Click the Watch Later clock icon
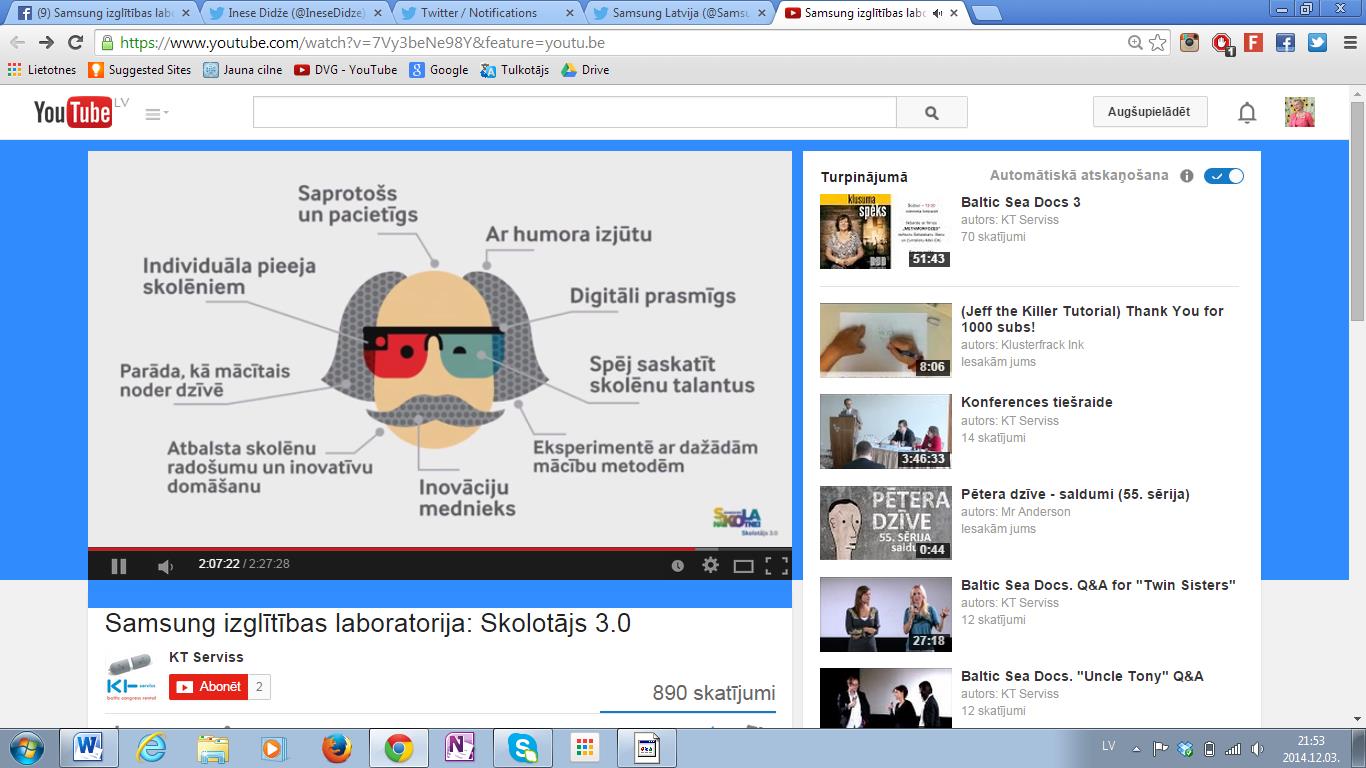1366x768 pixels. (x=677, y=566)
